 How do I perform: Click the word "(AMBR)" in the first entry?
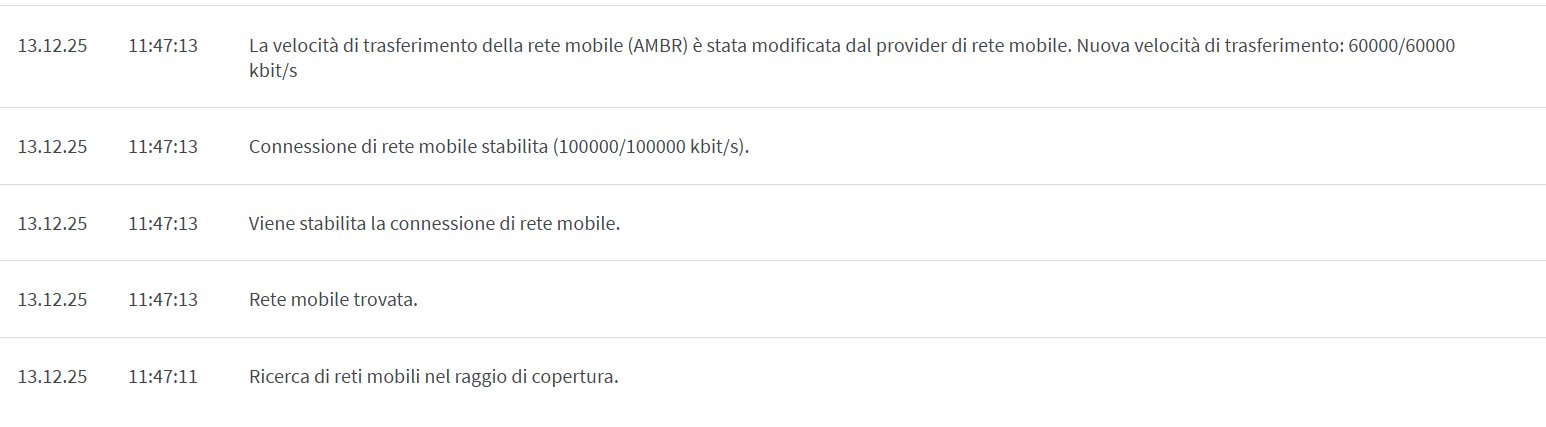coord(658,46)
